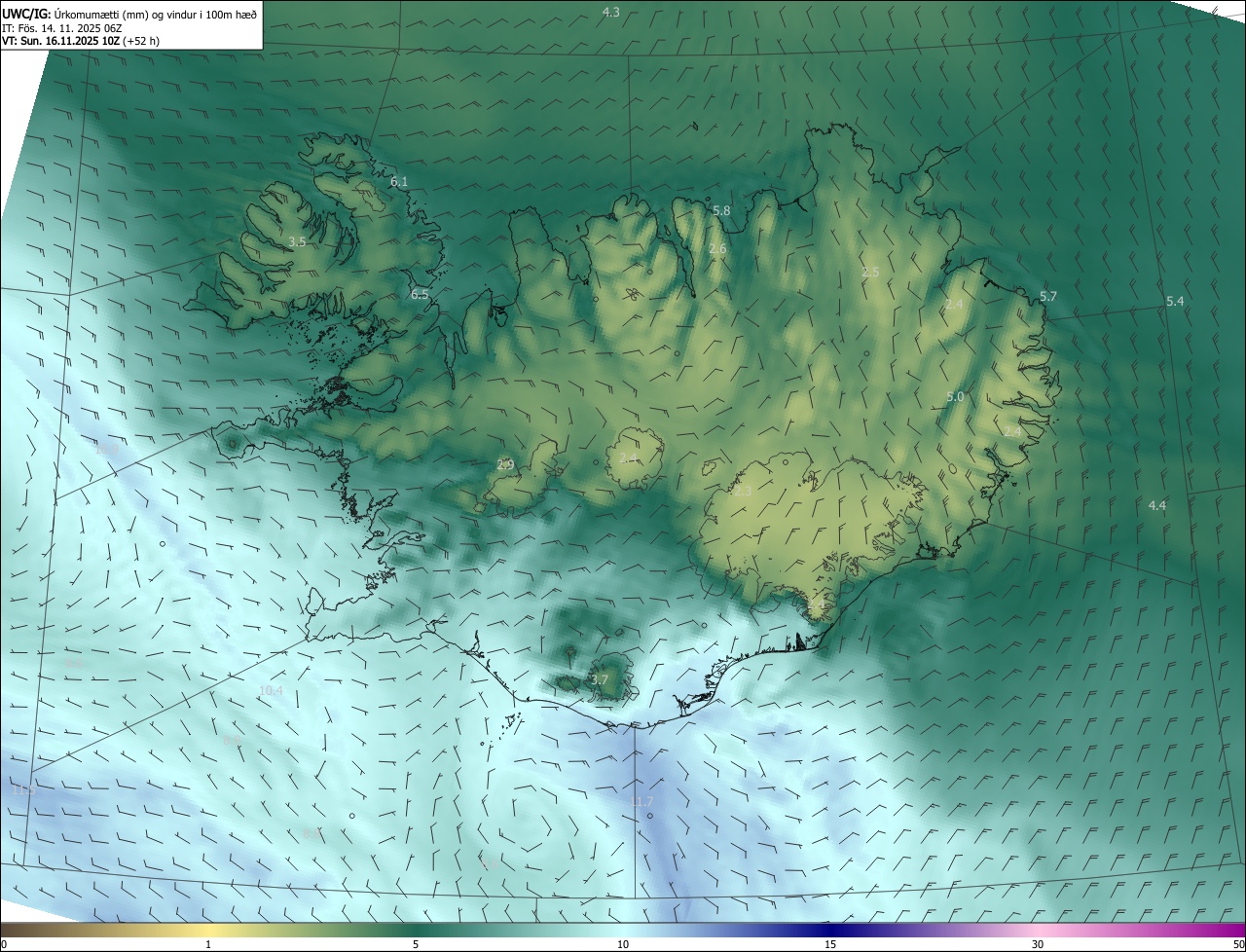1246x952 pixels.
Task: Click the 2.5 value label in the northeast
Action: 871,272
